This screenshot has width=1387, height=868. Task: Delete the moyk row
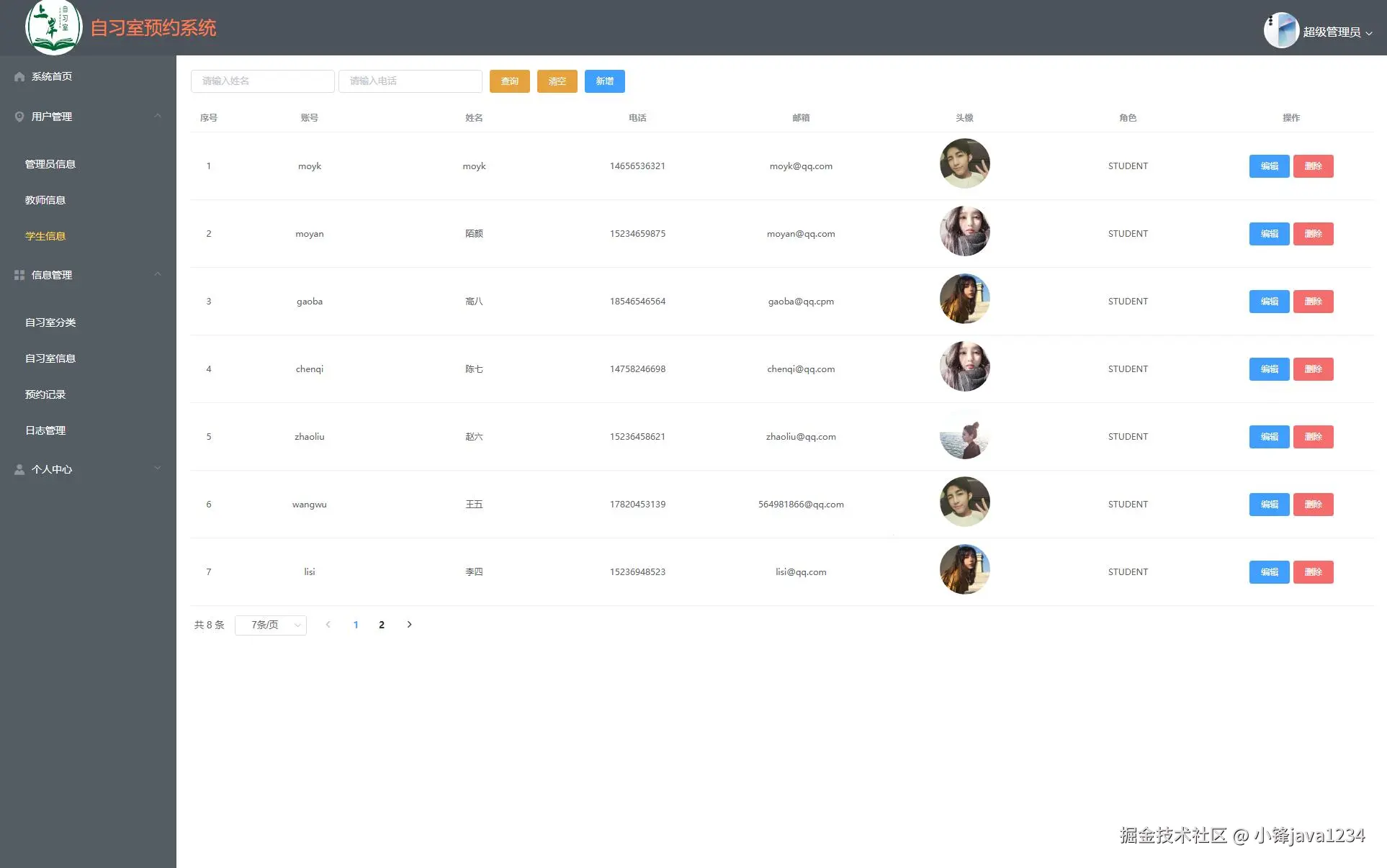click(x=1314, y=166)
